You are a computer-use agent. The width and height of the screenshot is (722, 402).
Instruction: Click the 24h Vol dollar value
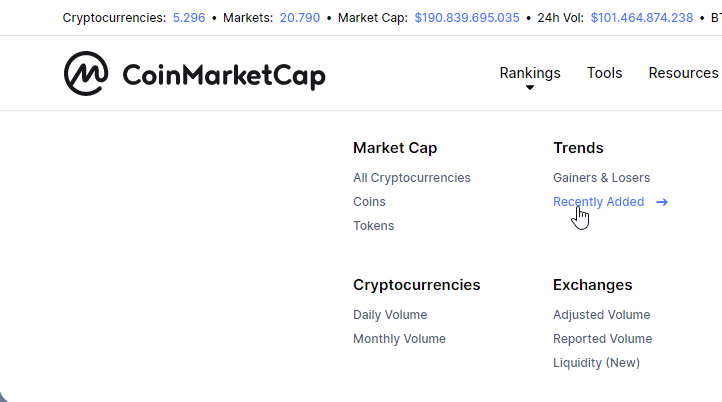pos(642,17)
